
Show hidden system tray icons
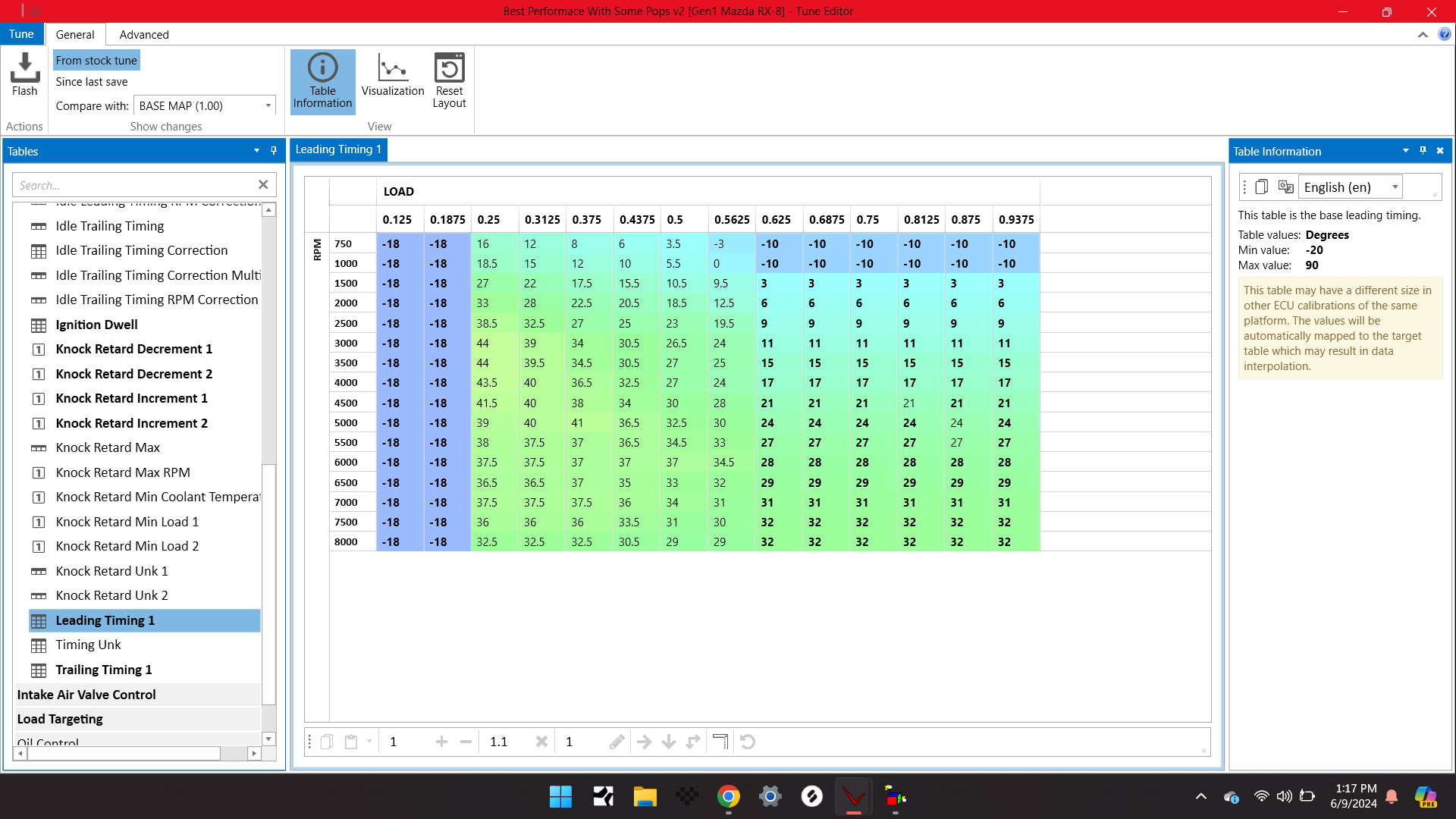(x=1200, y=796)
